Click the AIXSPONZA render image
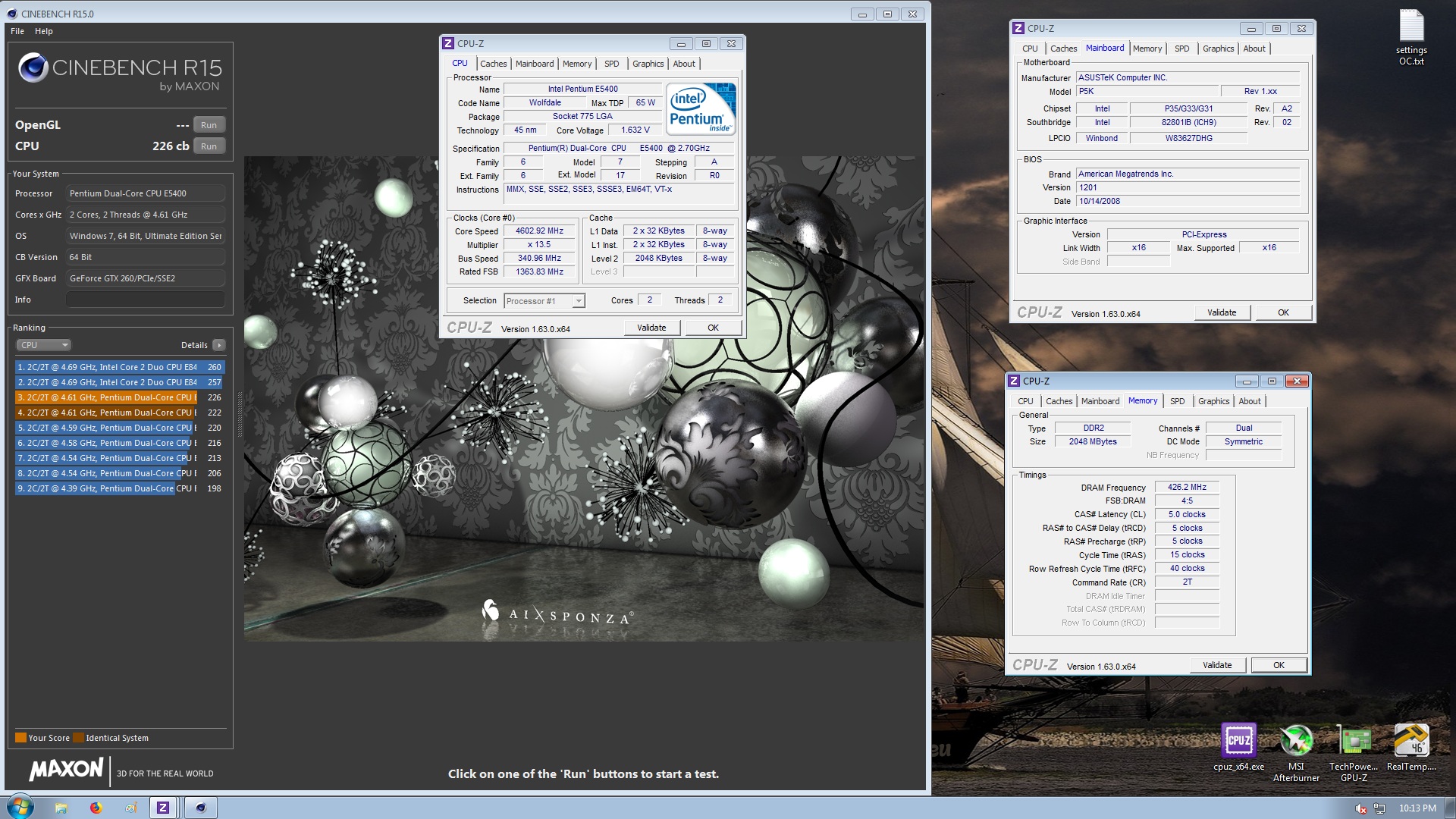This screenshot has height=819, width=1456. pos(584,399)
